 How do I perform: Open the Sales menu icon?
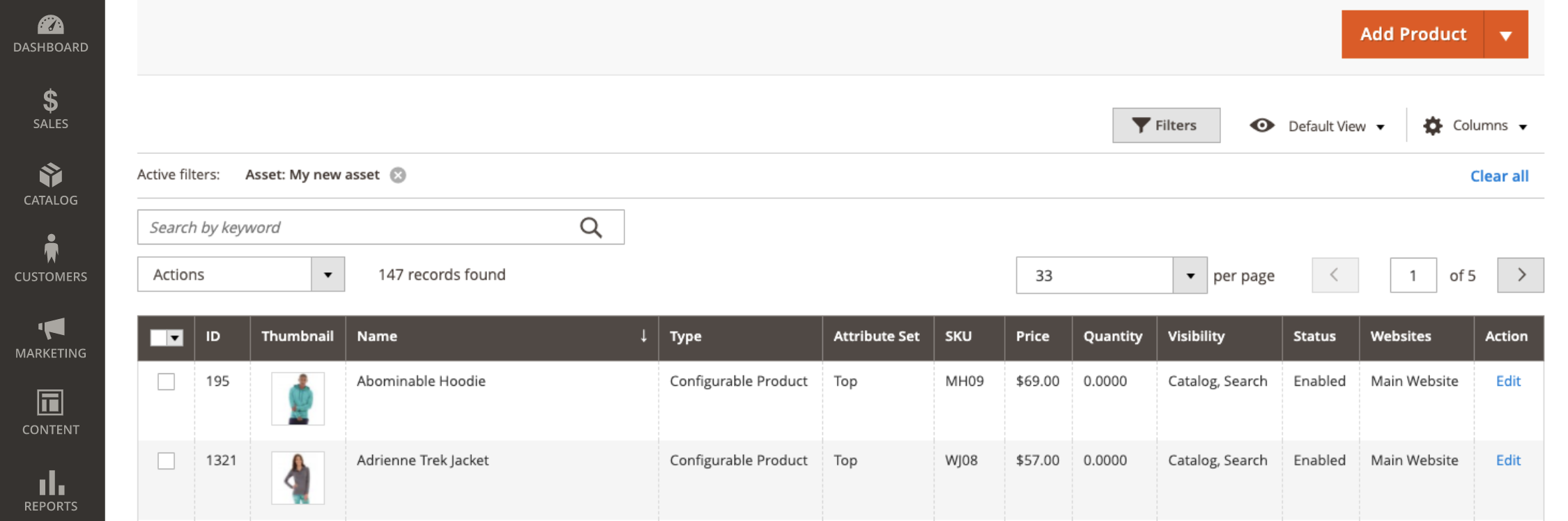tap(51, 109)
